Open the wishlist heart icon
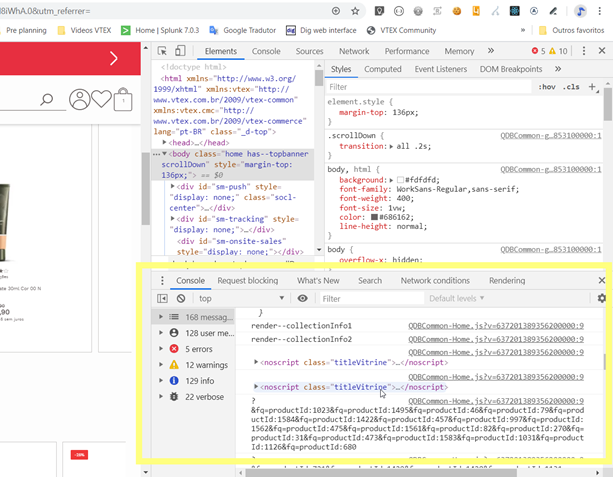The width and height of the screenshot is (613, 477). click(x=101, y=100)
